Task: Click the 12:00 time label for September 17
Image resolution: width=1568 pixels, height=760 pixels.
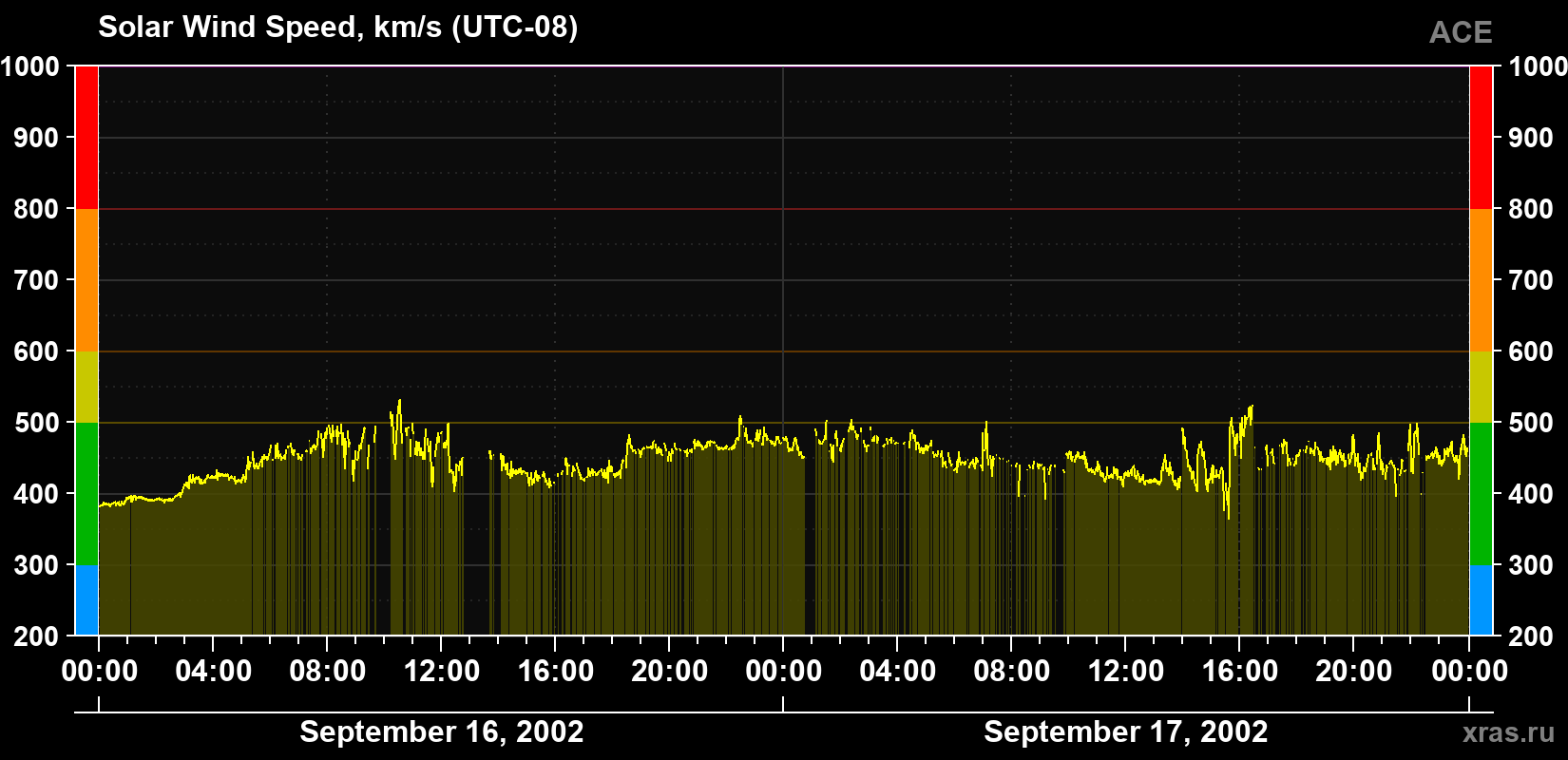Action: pyautogui.click(x=1125, y=671)
